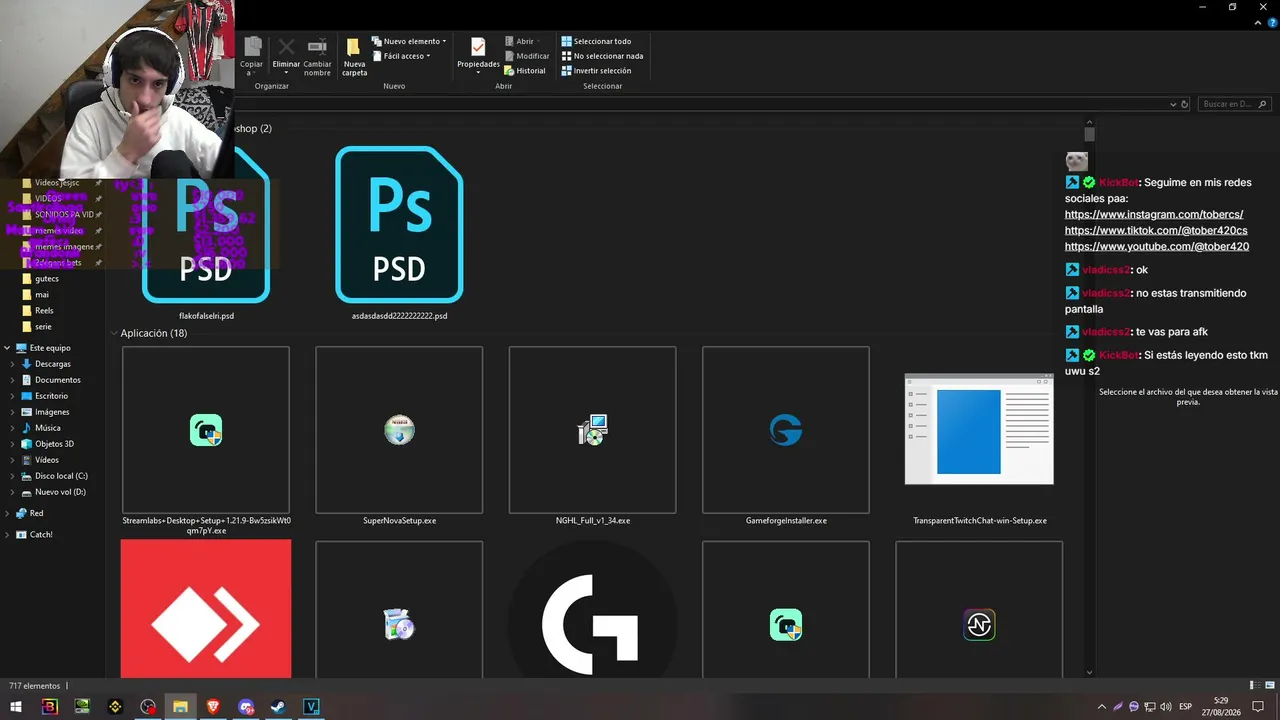Select the NGHL_Full_v1_34.exe icon
This screenshot has width=1280, height=720.
592,430
